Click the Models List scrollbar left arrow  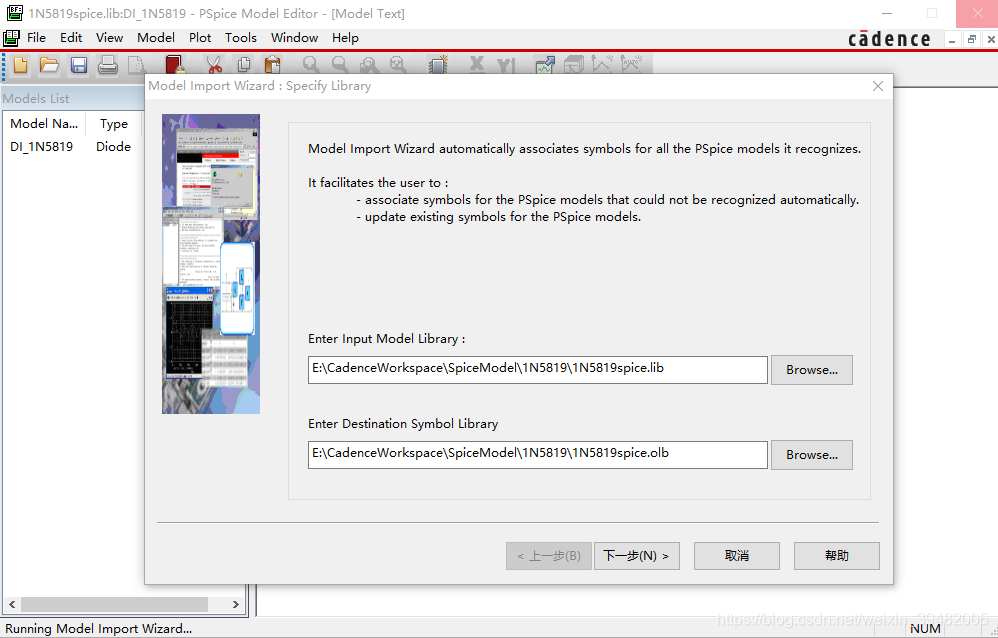(12, 604)
